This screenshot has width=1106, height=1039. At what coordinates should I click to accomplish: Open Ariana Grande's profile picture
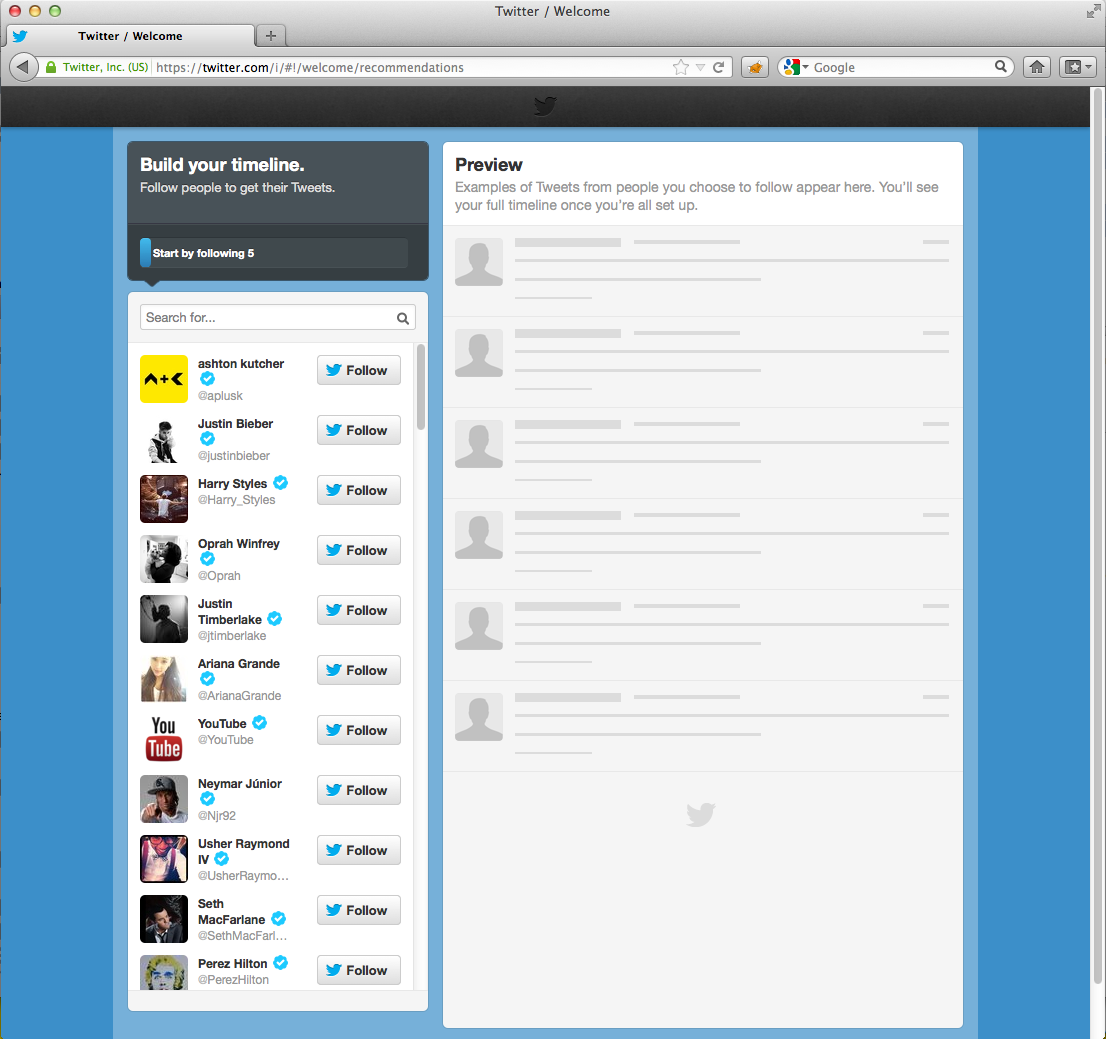click(x=164, y=679)
